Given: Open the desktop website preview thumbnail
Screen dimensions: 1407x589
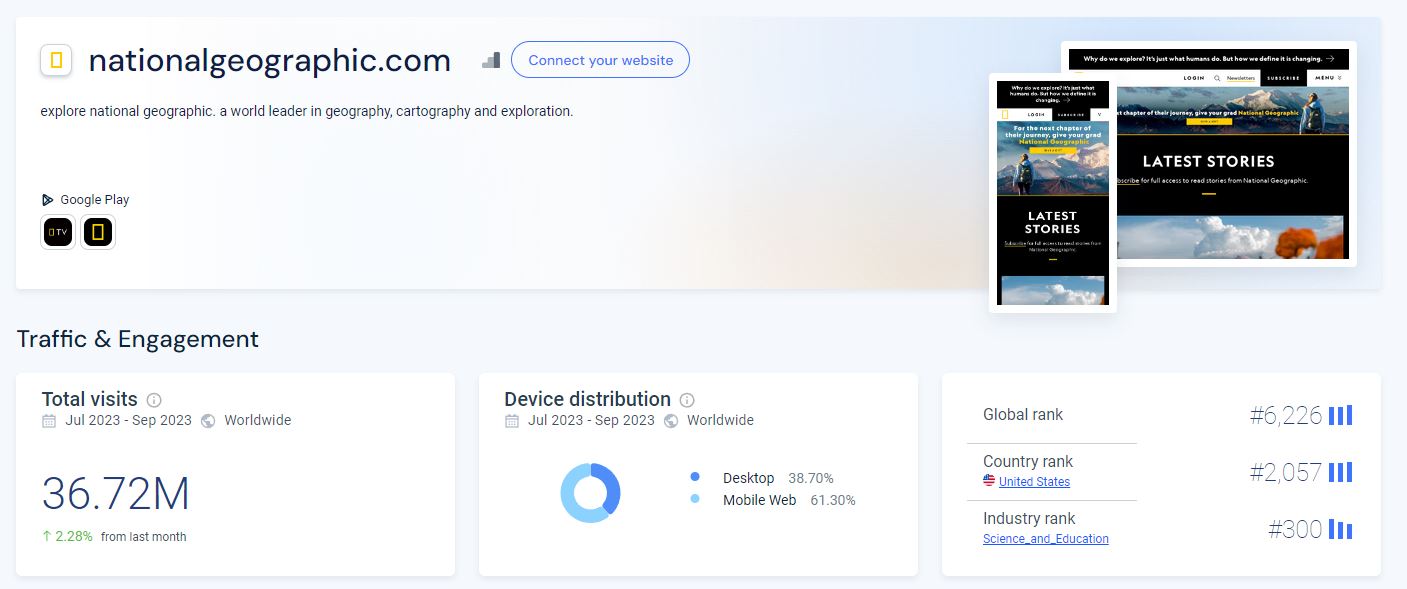Looking at the screenshot, I should (1236, 154).
